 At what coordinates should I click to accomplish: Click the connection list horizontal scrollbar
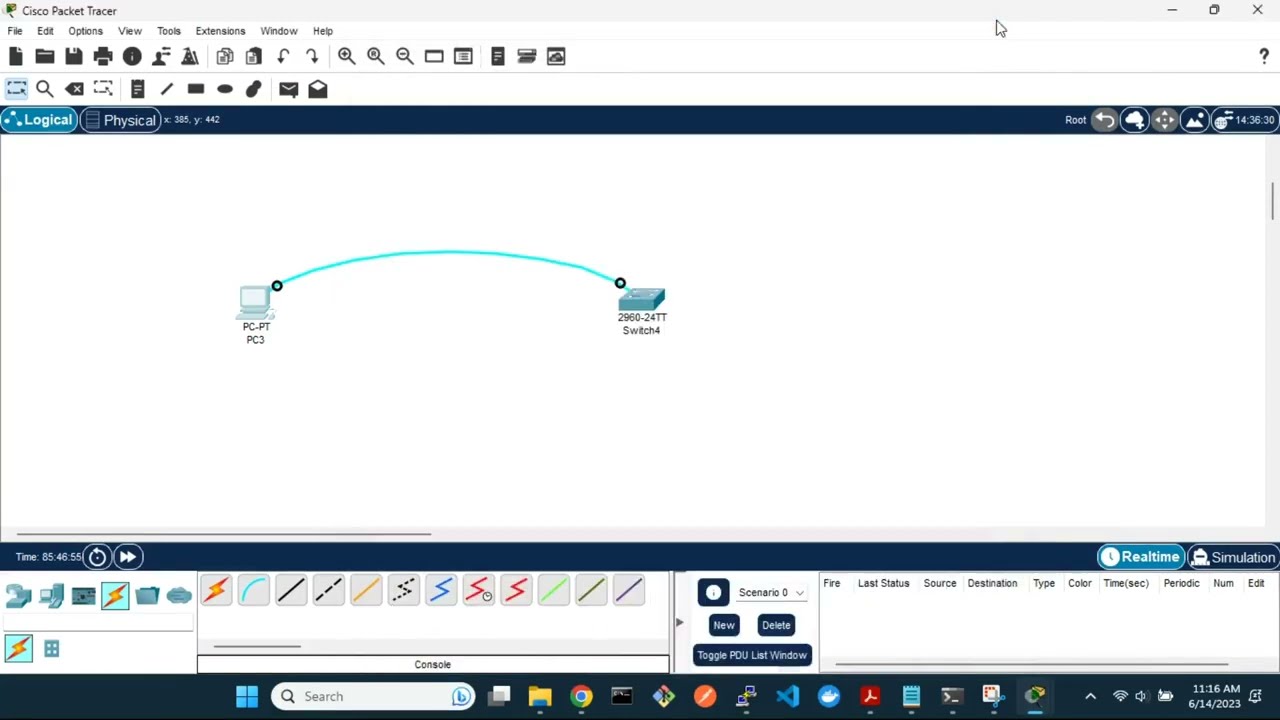click(257, 647)
